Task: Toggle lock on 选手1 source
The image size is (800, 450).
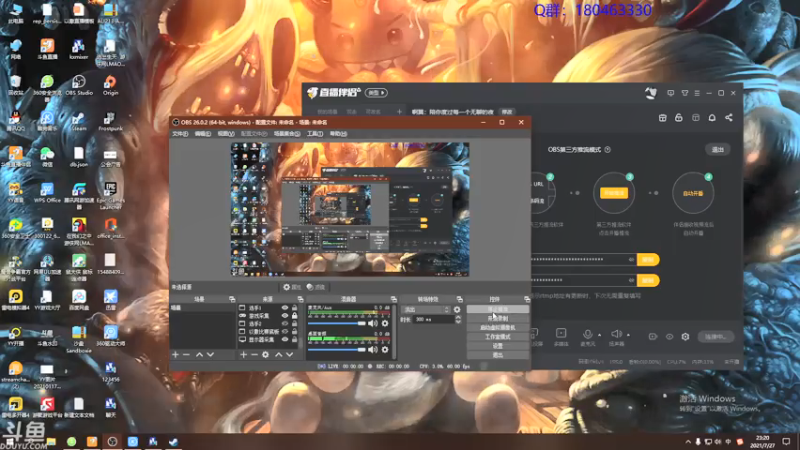Action: tap(294, 308)
